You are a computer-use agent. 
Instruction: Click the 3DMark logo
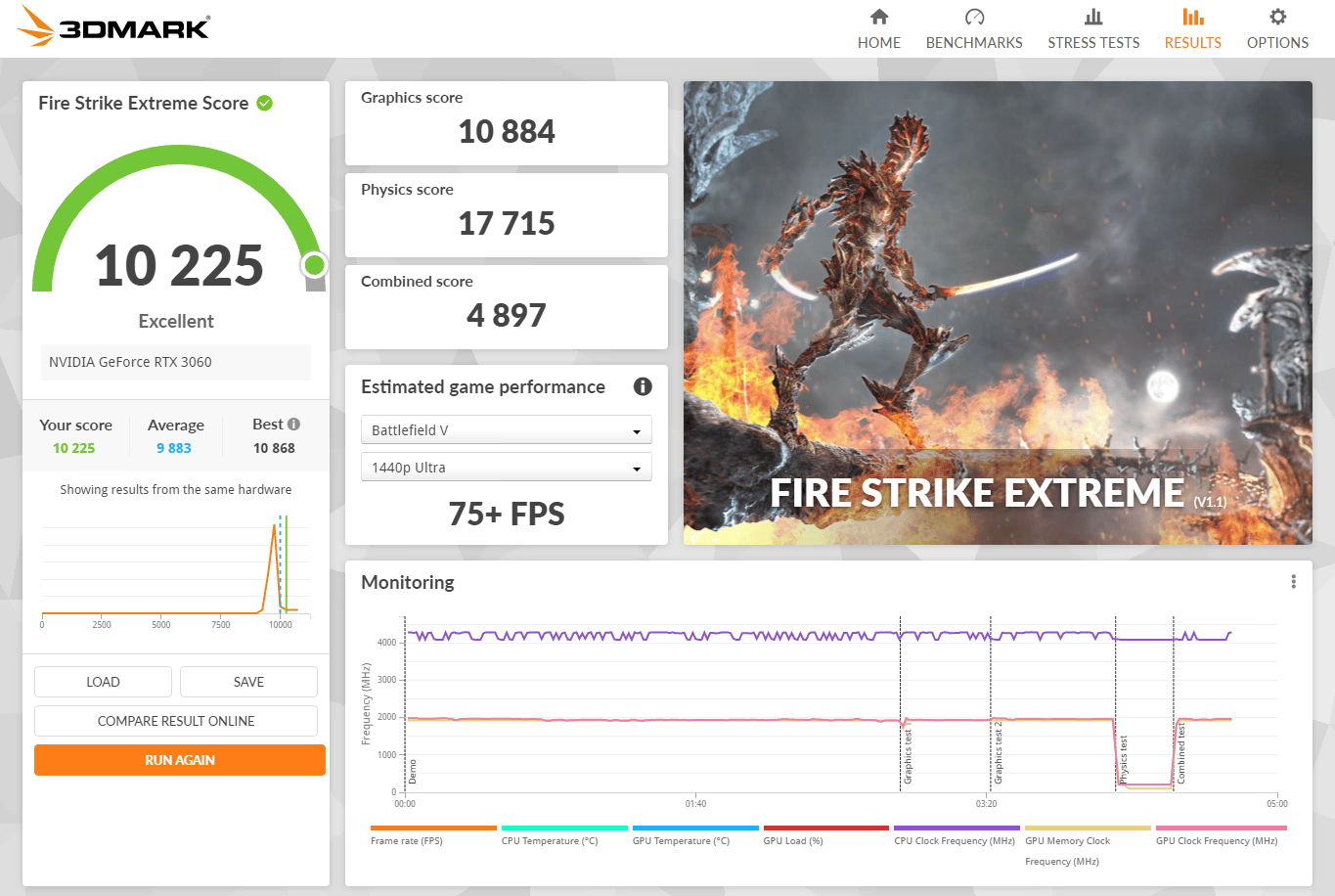pyautogui.click(x=112, y=27)
